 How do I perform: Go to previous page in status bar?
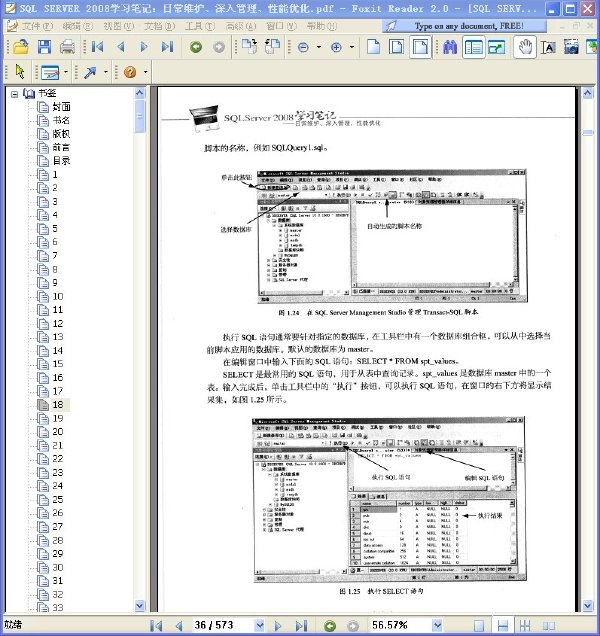coord(179,626)
